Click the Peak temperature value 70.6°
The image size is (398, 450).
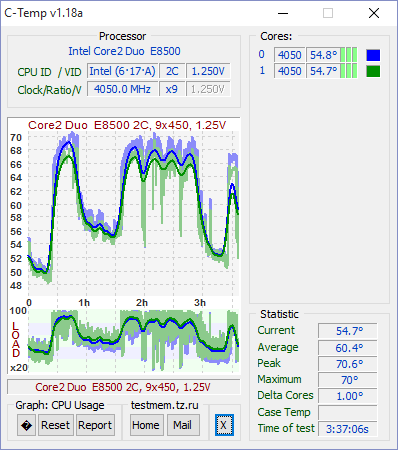point(348,364)
